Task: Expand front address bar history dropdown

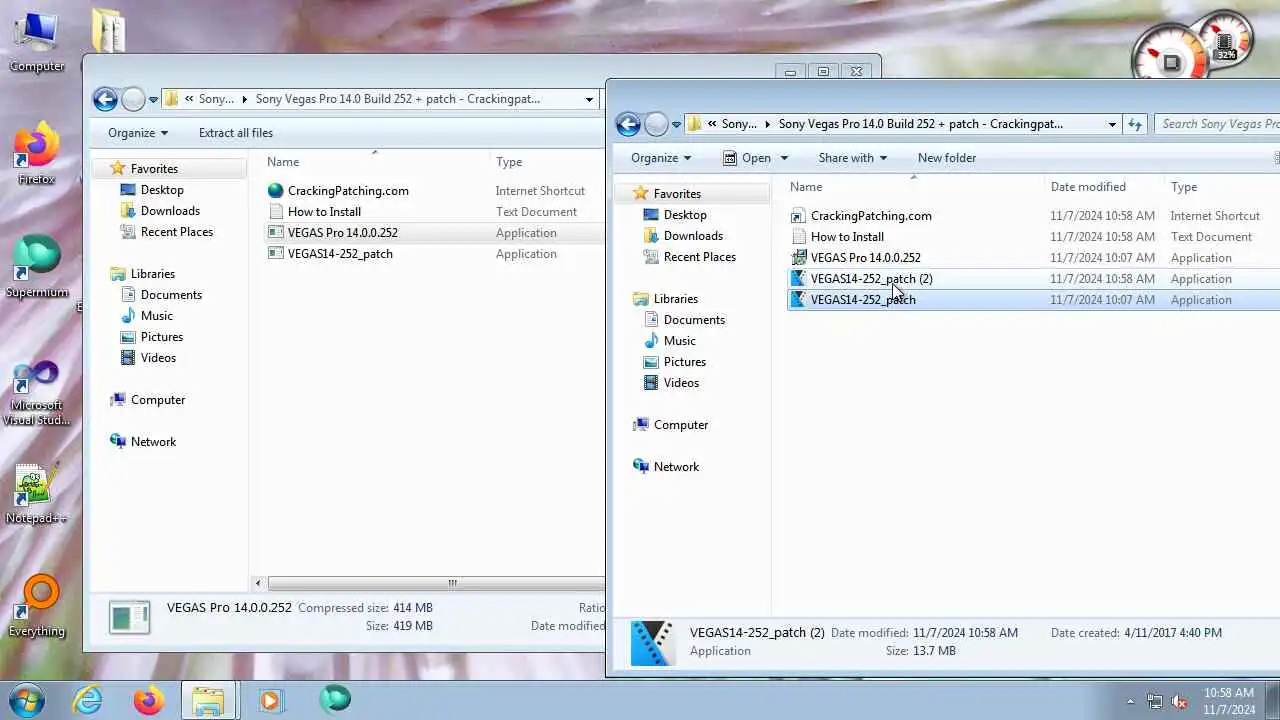Action: 1112,124
